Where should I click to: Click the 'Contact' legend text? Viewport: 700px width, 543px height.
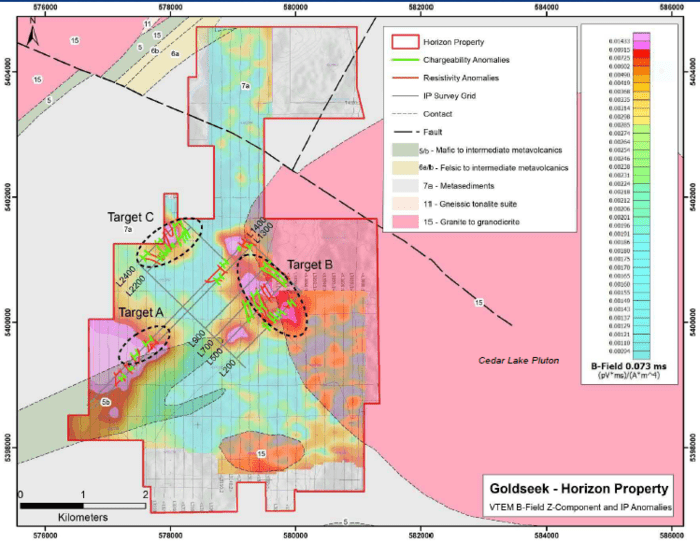[x=438, y=114]
